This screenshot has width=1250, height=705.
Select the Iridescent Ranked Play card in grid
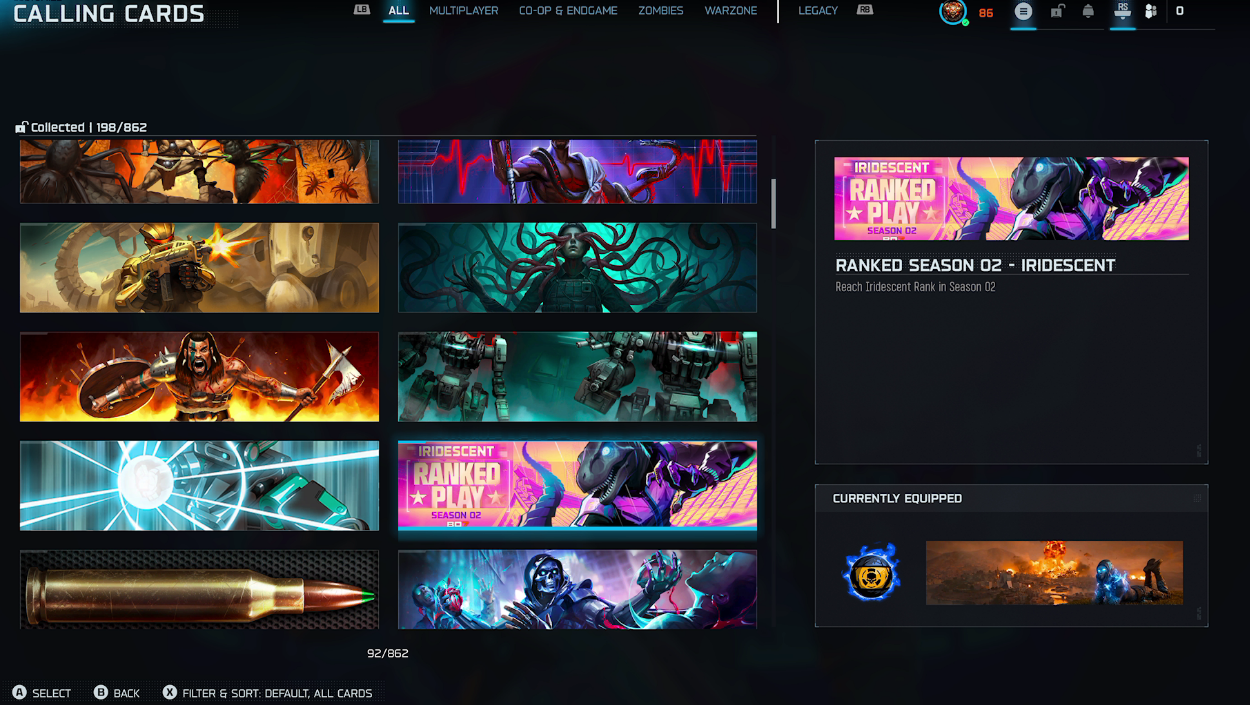(x=577, y=485)
